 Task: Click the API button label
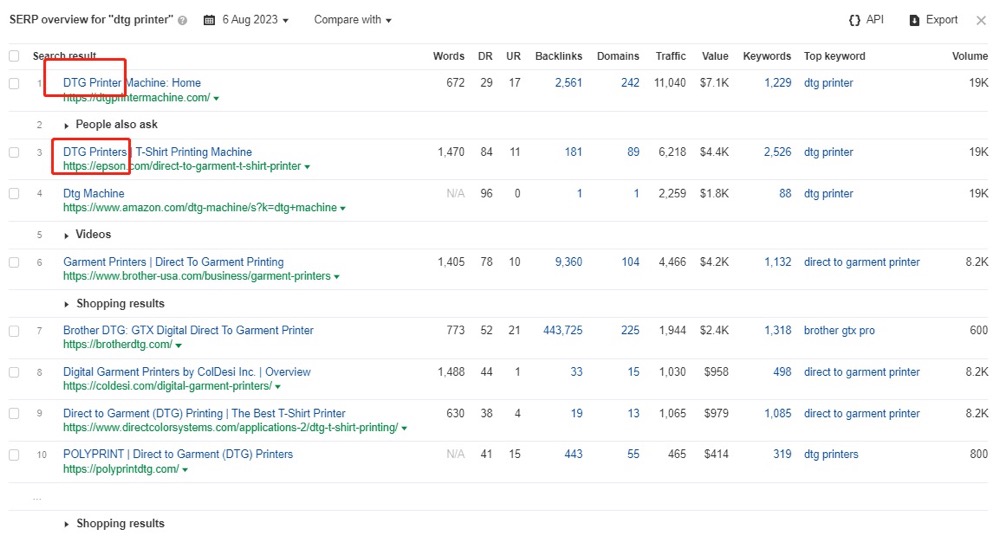875,20
